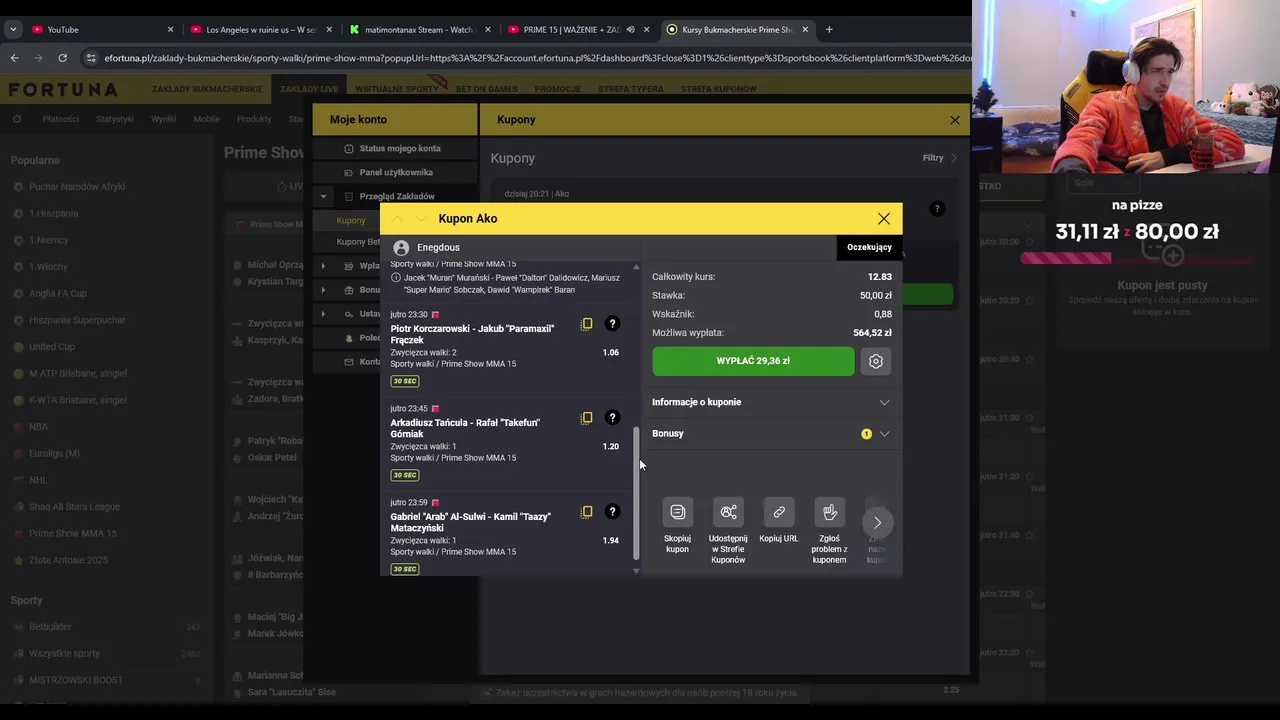Show more coupon actions with the right arrow
This screenshot has width=1280, height=720.
877,522
